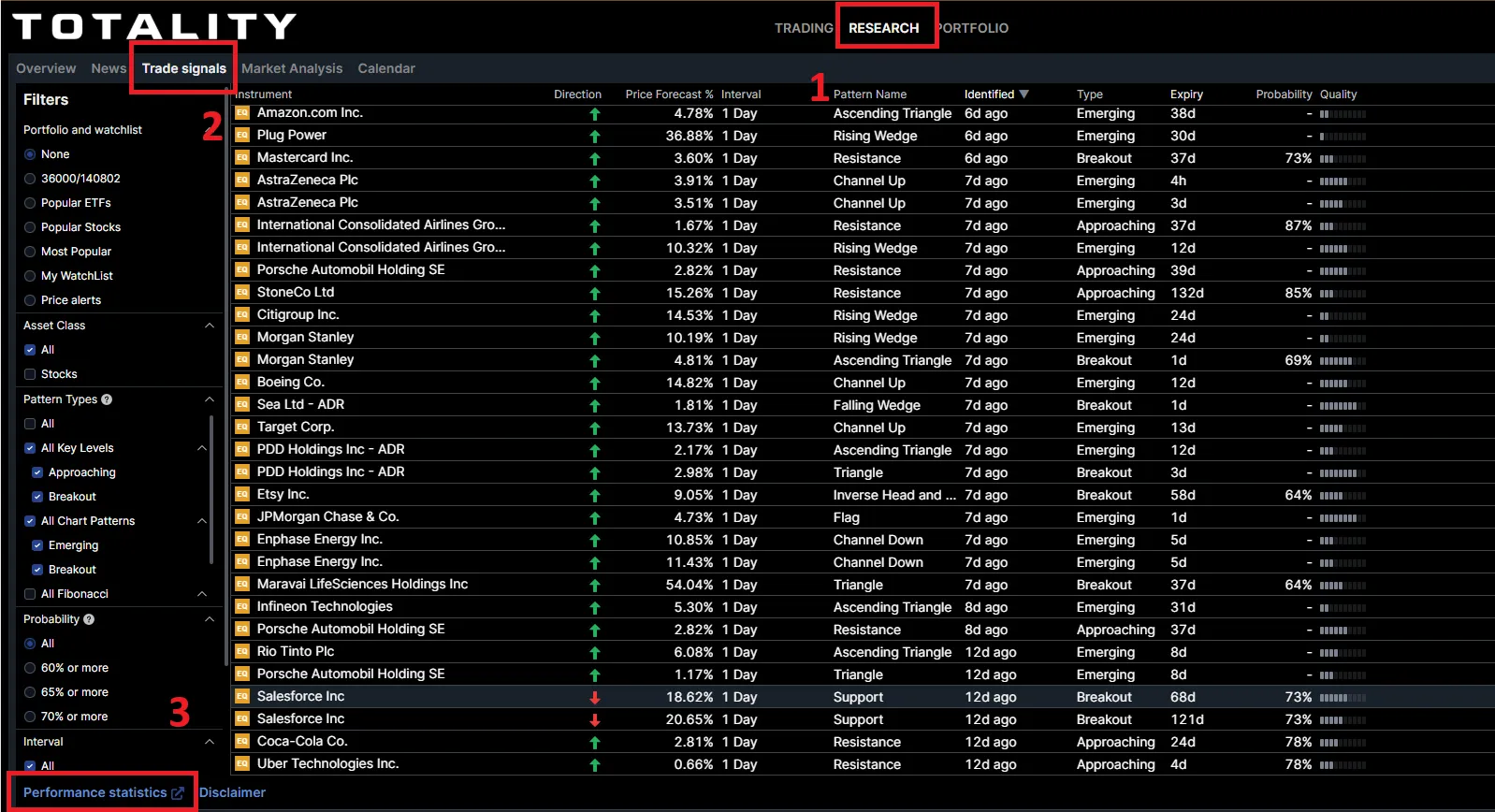Switch to the Calendar sub-tab
The height and width of the screenshot is (812, 1495).
(386, 68)
